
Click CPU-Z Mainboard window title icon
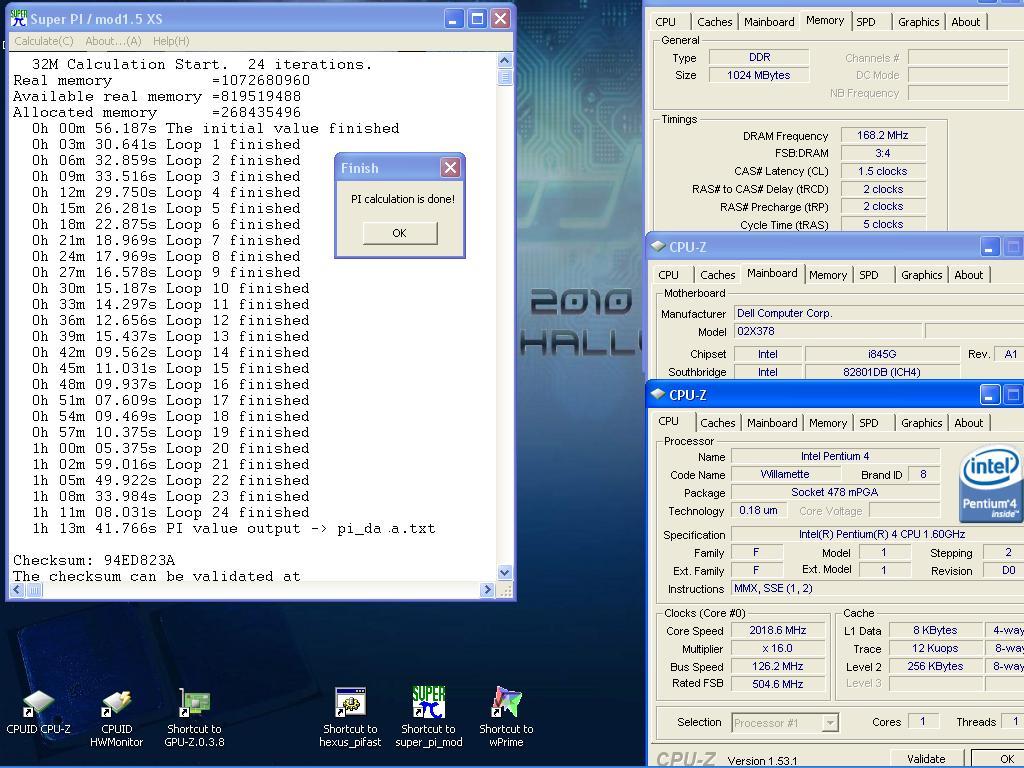(x=658, y=247)
